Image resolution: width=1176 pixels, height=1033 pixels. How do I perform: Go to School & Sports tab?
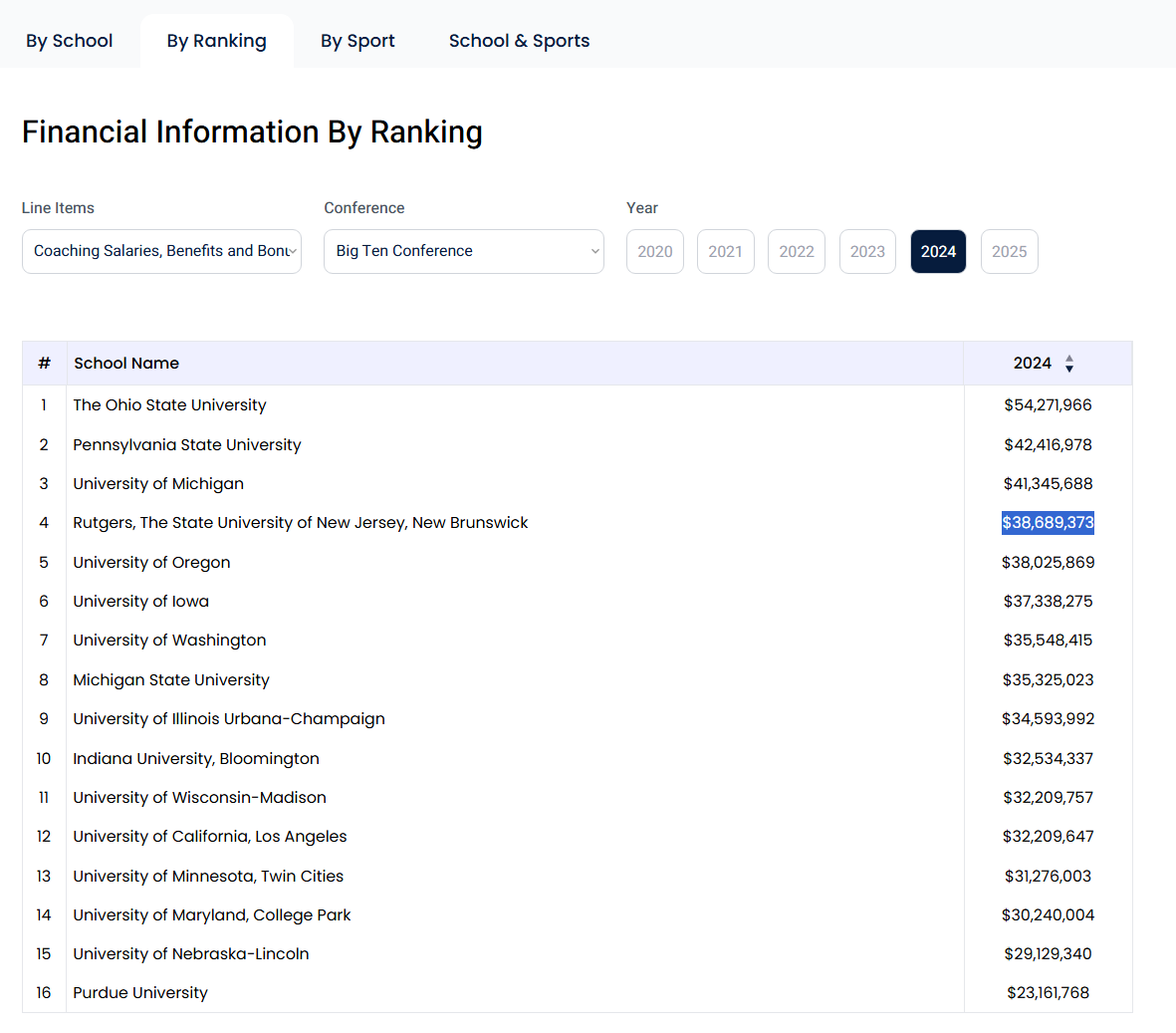tap(519, 41)
